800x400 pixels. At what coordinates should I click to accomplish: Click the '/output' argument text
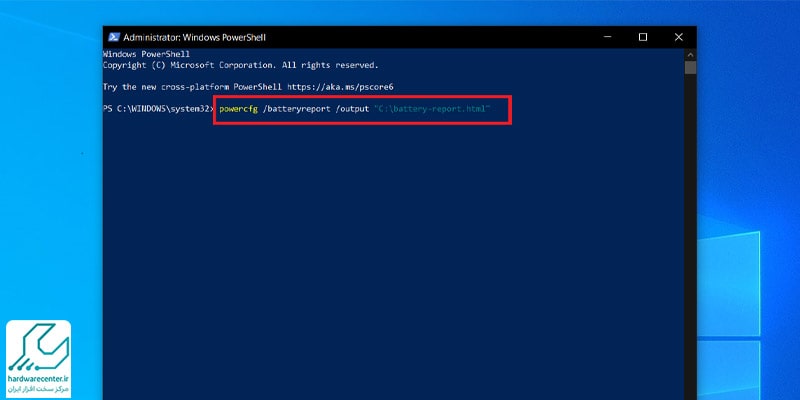point(352,109)
